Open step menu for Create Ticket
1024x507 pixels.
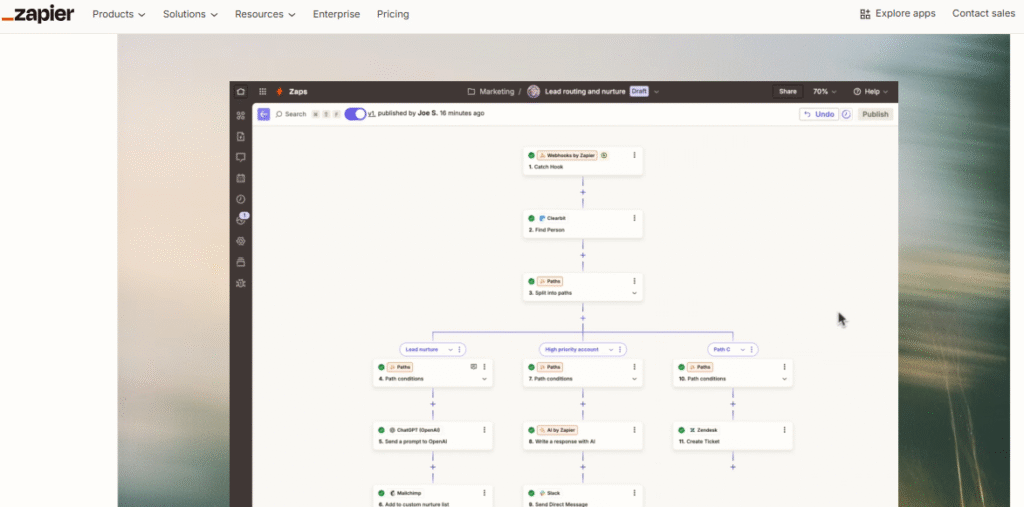coord(784,430)
